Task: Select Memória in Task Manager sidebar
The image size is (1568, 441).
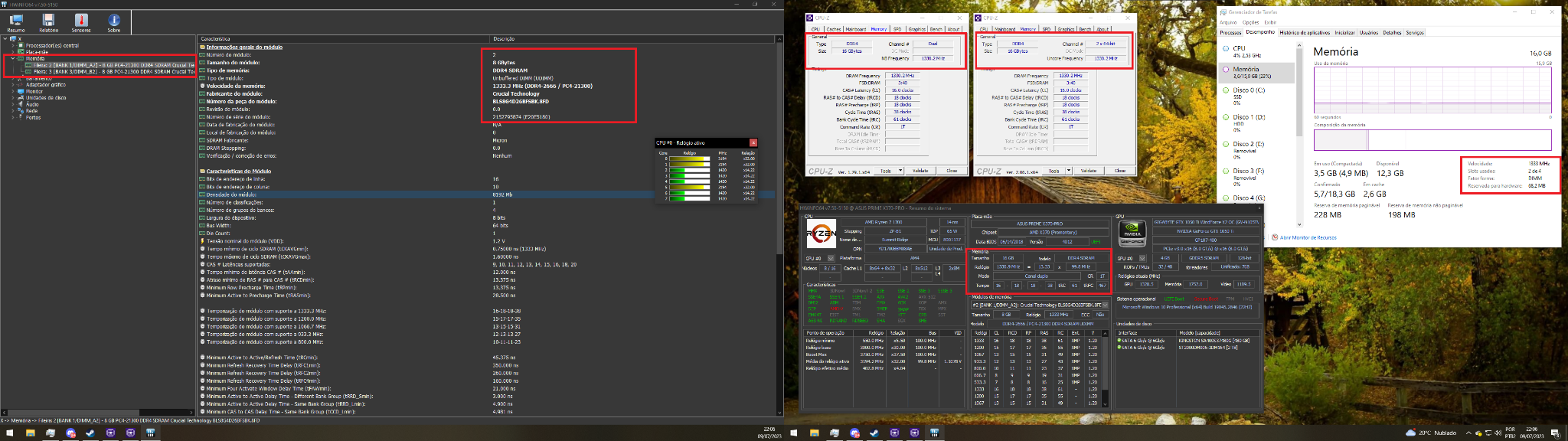Action: [x=1257, y=73]
